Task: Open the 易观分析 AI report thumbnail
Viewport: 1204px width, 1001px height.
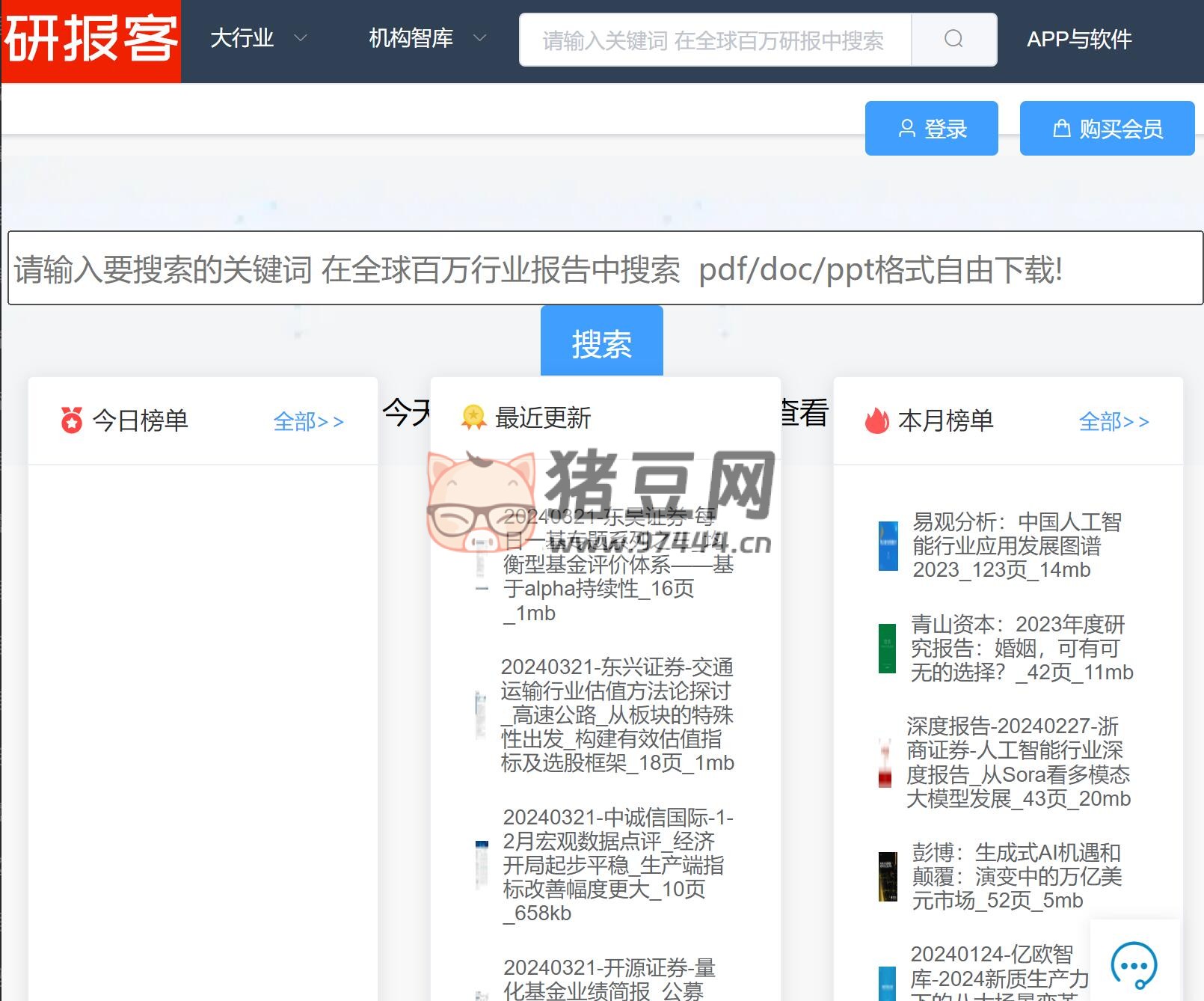Action: (887, 545)
